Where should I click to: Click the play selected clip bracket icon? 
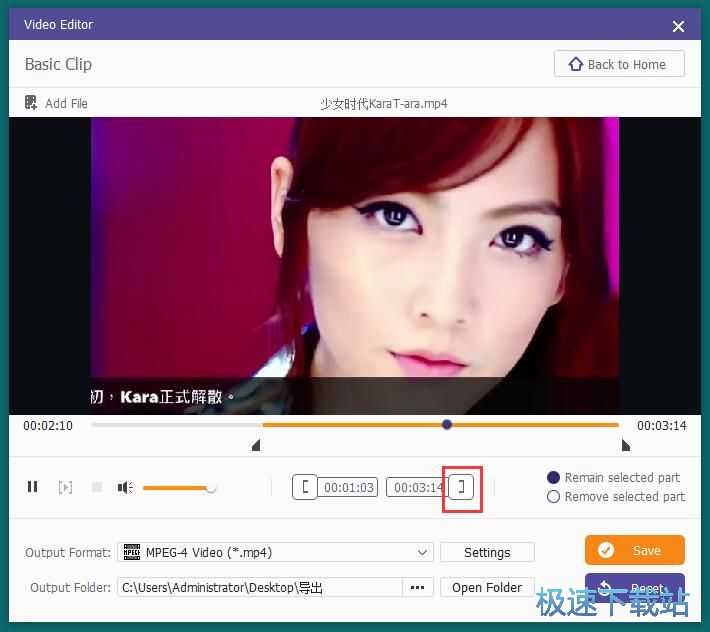[x=65, y=487]
